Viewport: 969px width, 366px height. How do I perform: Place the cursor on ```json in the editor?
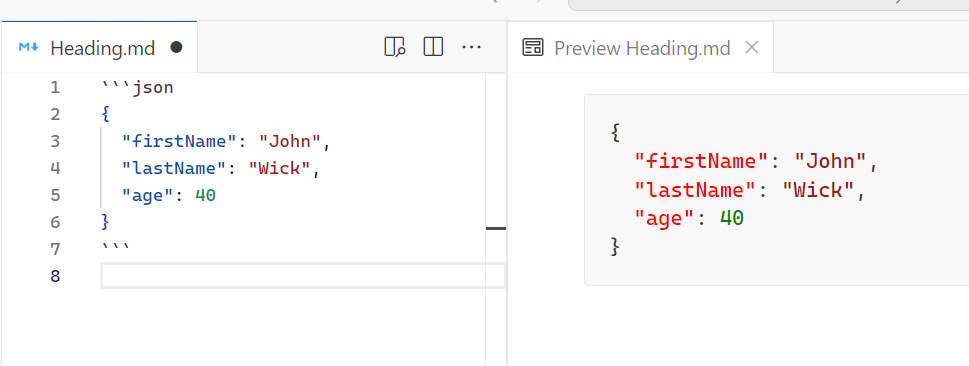[x=138, y=88]
